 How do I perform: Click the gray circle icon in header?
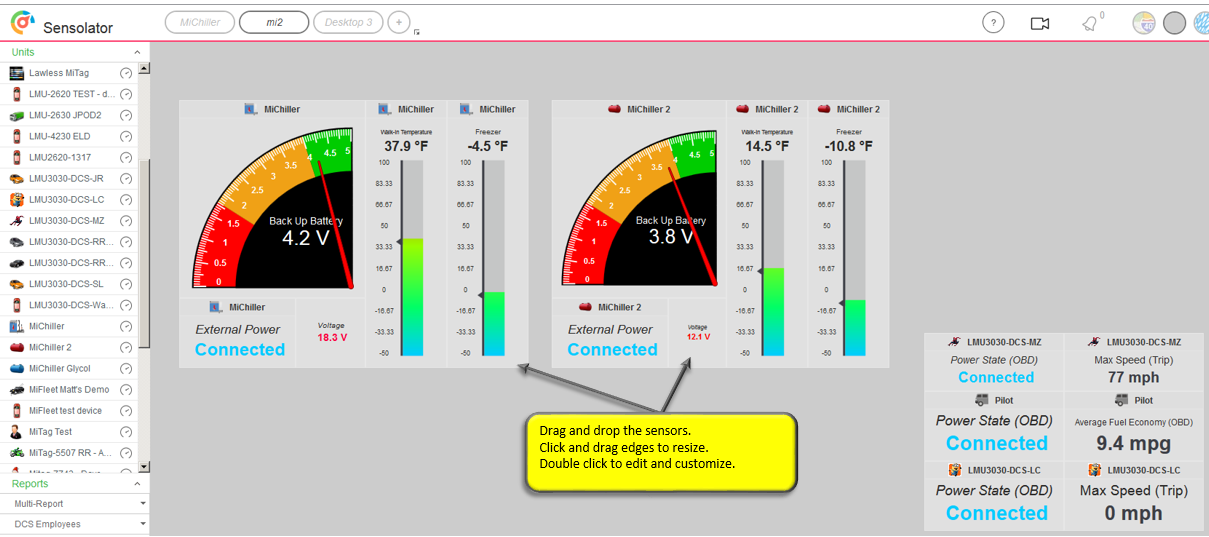(1175, 23)
